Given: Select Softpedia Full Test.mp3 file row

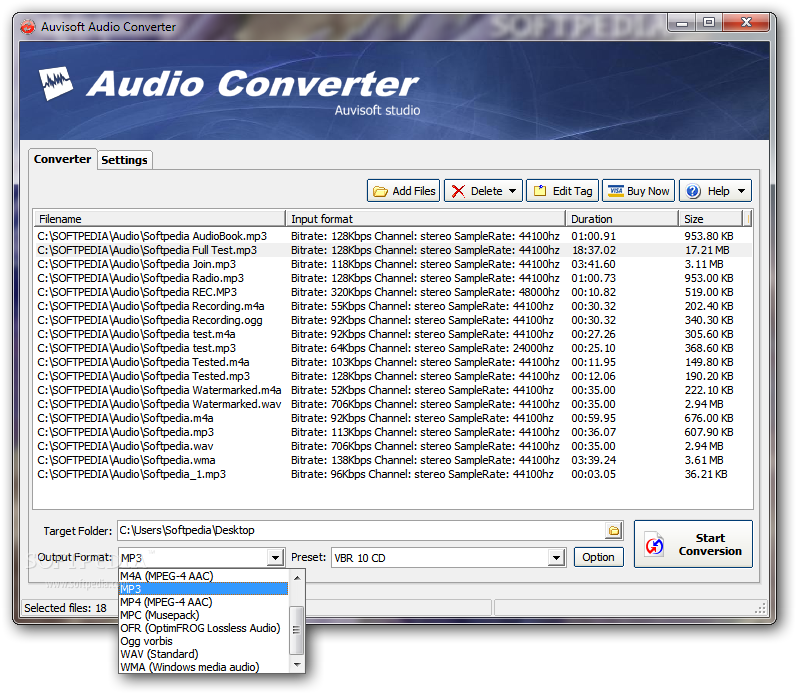Looking at the screenshot, I should click(x=392, y=250).
